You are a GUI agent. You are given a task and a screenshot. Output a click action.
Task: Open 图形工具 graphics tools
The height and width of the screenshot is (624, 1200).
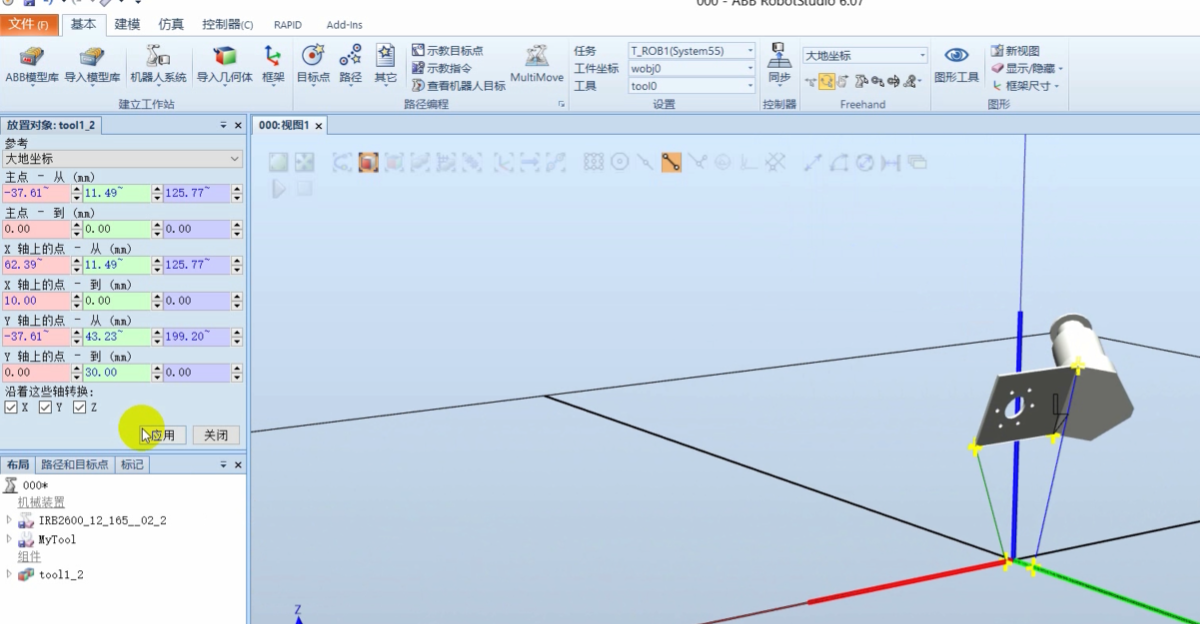tap(957, 63)
